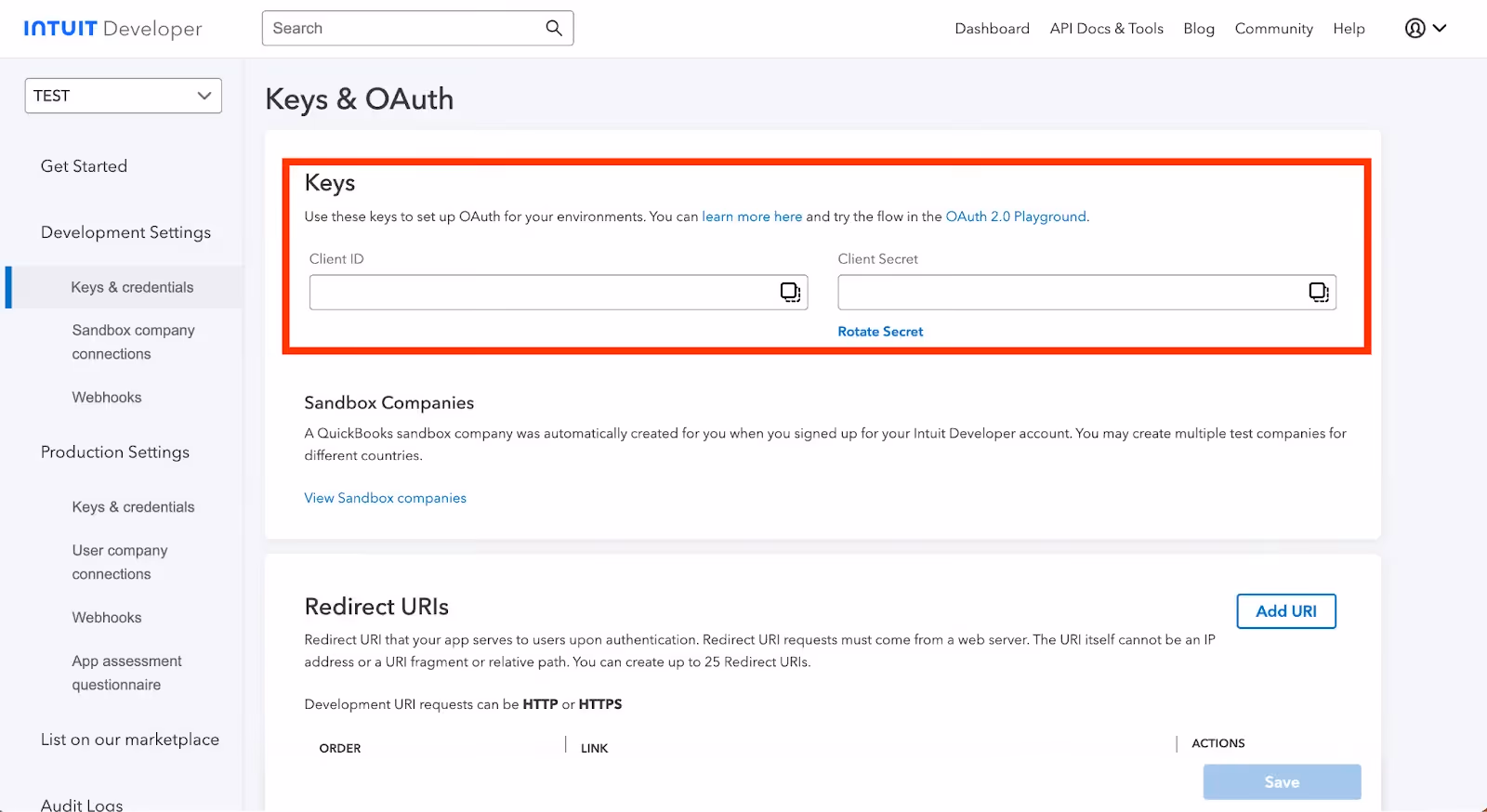The image size is (1487, 812).
Task: Open the TEST app selector dropdown
Action: (124, 96)
